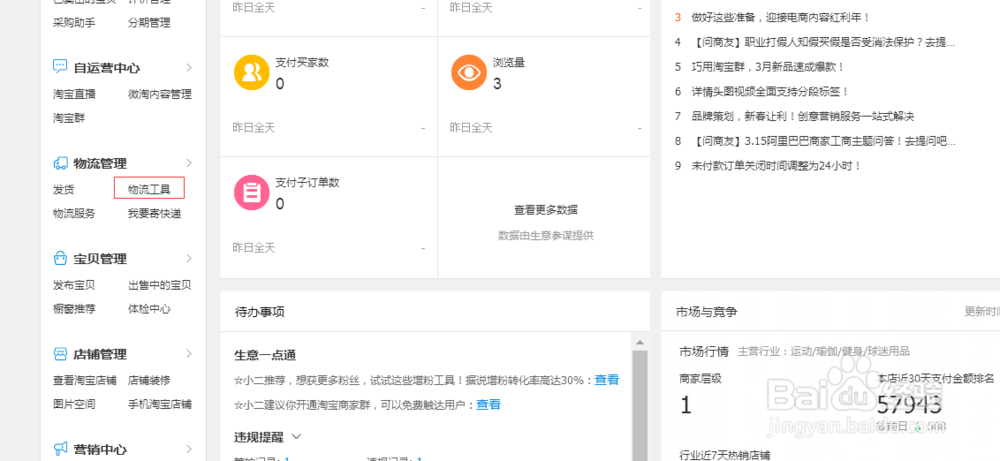Screen dimensions: 1000x461
Task: Expand the 宝贝管理 section arrow
Action: pos(189,258)
